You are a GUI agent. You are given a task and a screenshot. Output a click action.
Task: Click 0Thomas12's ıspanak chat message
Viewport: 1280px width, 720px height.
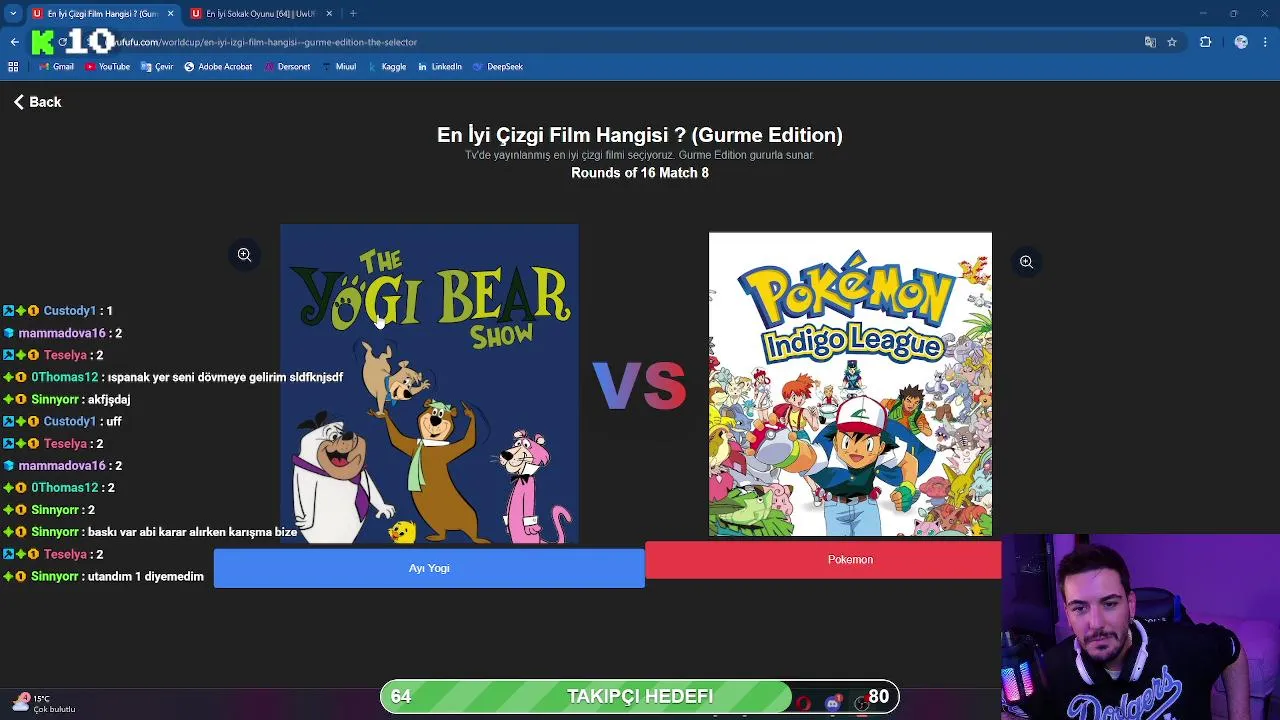[x=173, y=378]
